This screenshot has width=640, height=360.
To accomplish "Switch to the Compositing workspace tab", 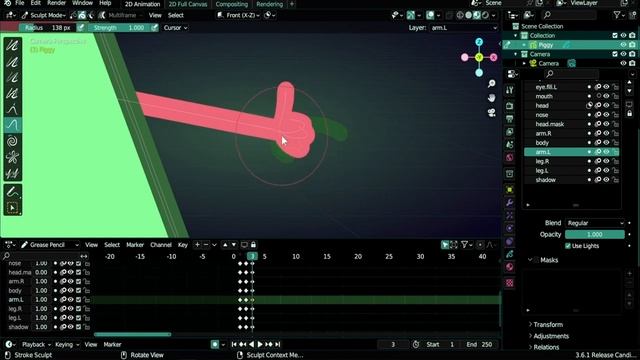I will tap(231, 4).
